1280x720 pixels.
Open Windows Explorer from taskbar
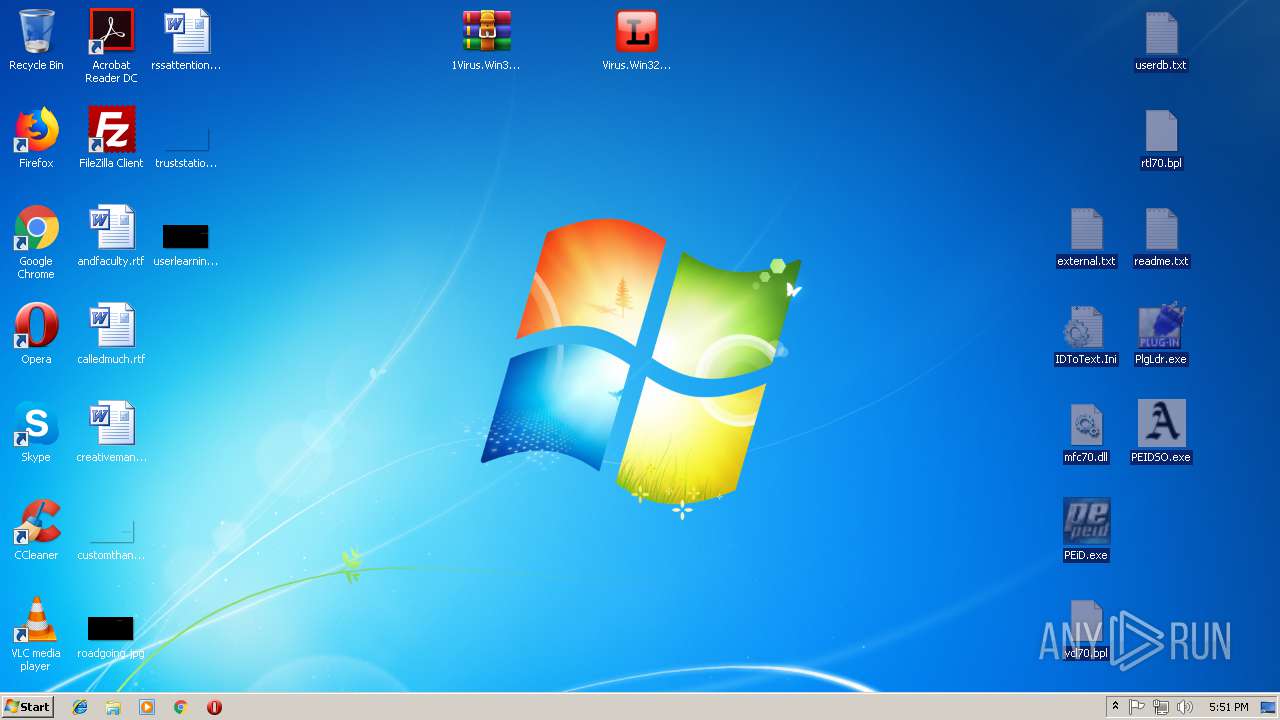pos(113,707)
